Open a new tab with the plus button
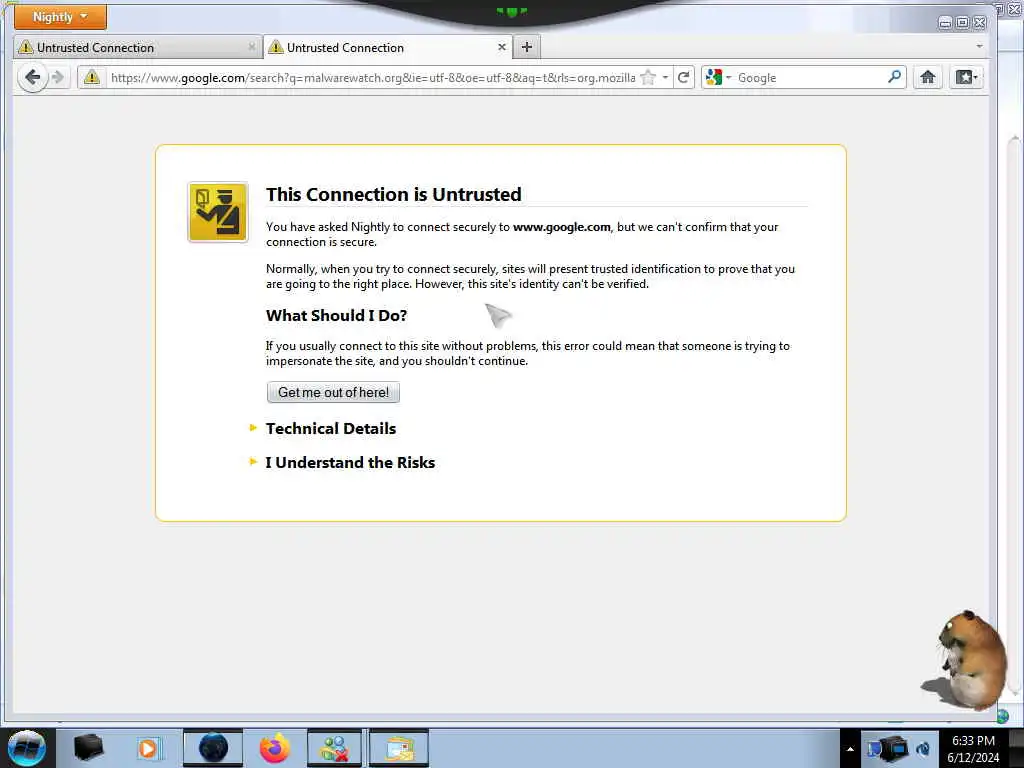The height and width of the screenshot is (768, 1024). (x=527, y=47)
